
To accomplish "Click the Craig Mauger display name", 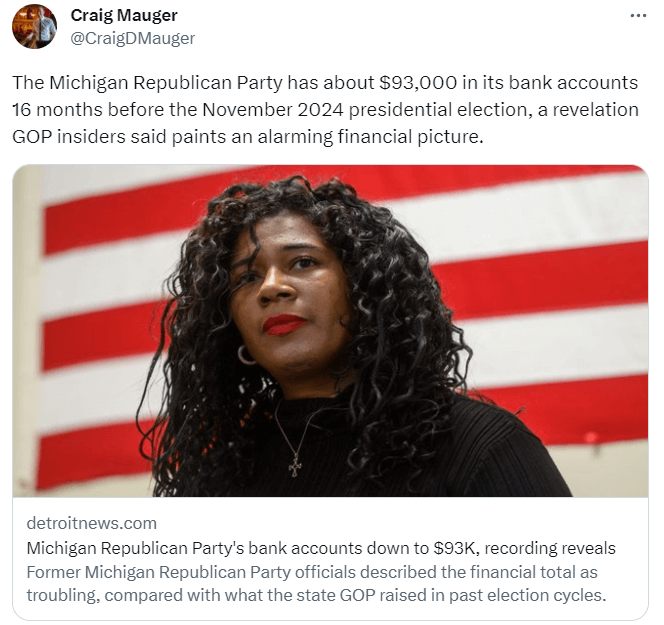I will [x=124, y=15].
